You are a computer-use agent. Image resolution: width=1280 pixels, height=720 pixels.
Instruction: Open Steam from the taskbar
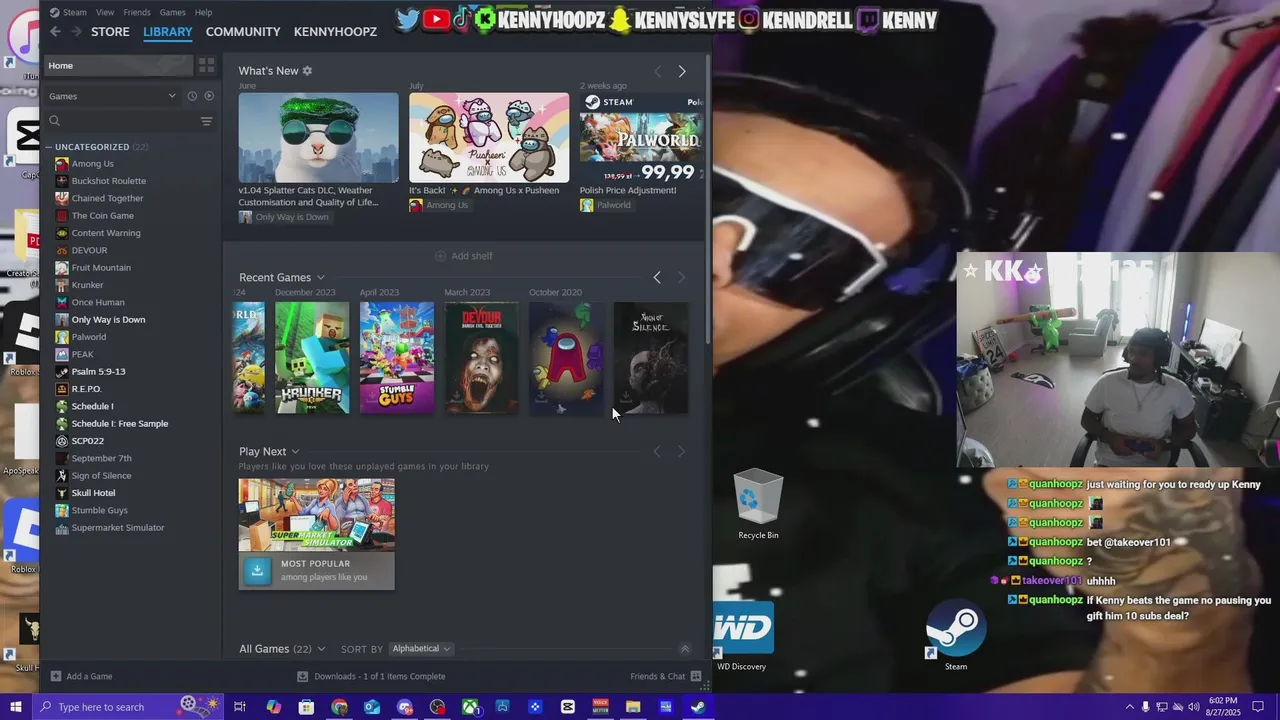tap(698, 707)
